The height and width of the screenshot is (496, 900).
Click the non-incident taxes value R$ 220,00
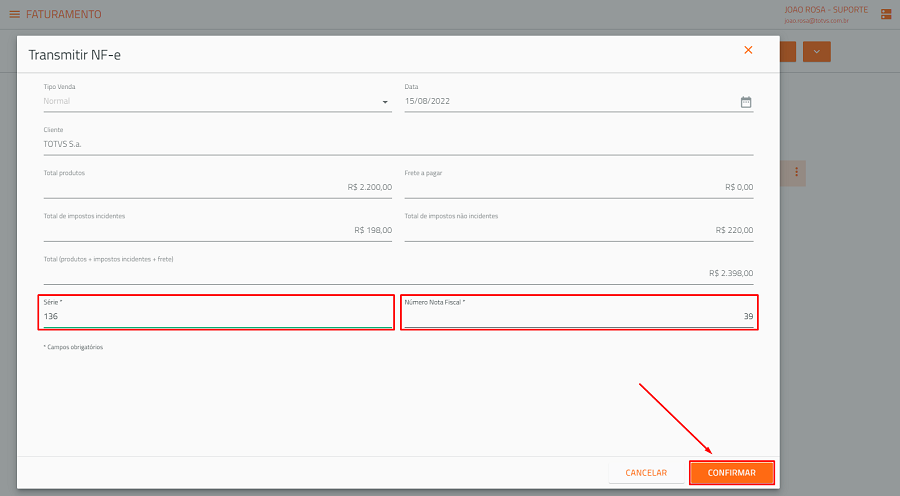pyautogui.click(x=734, y=230)
